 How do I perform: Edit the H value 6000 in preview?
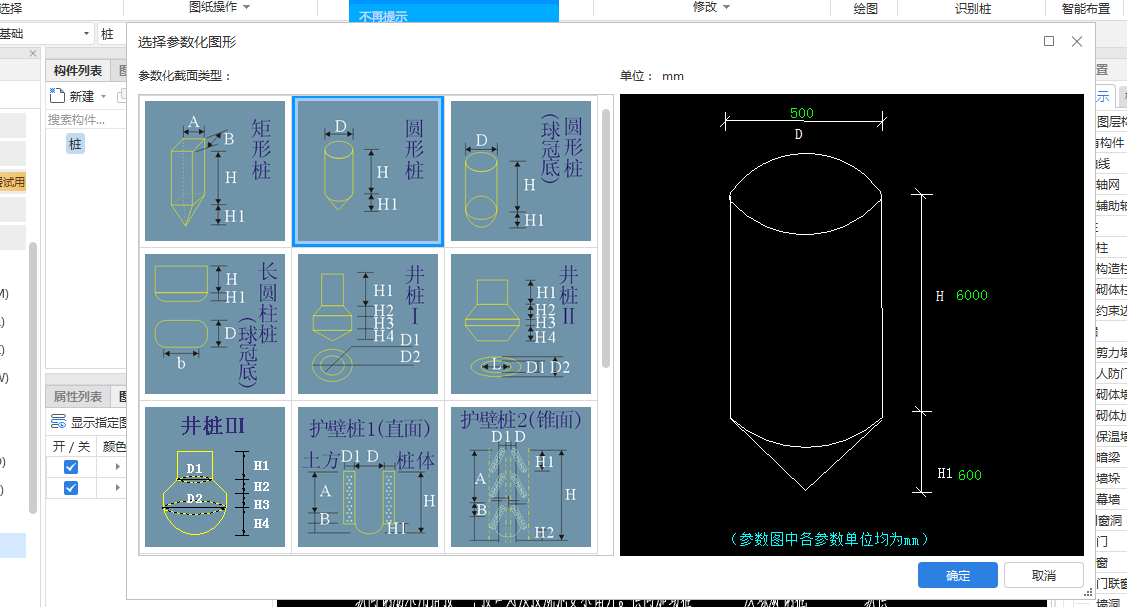click(972, 295)
